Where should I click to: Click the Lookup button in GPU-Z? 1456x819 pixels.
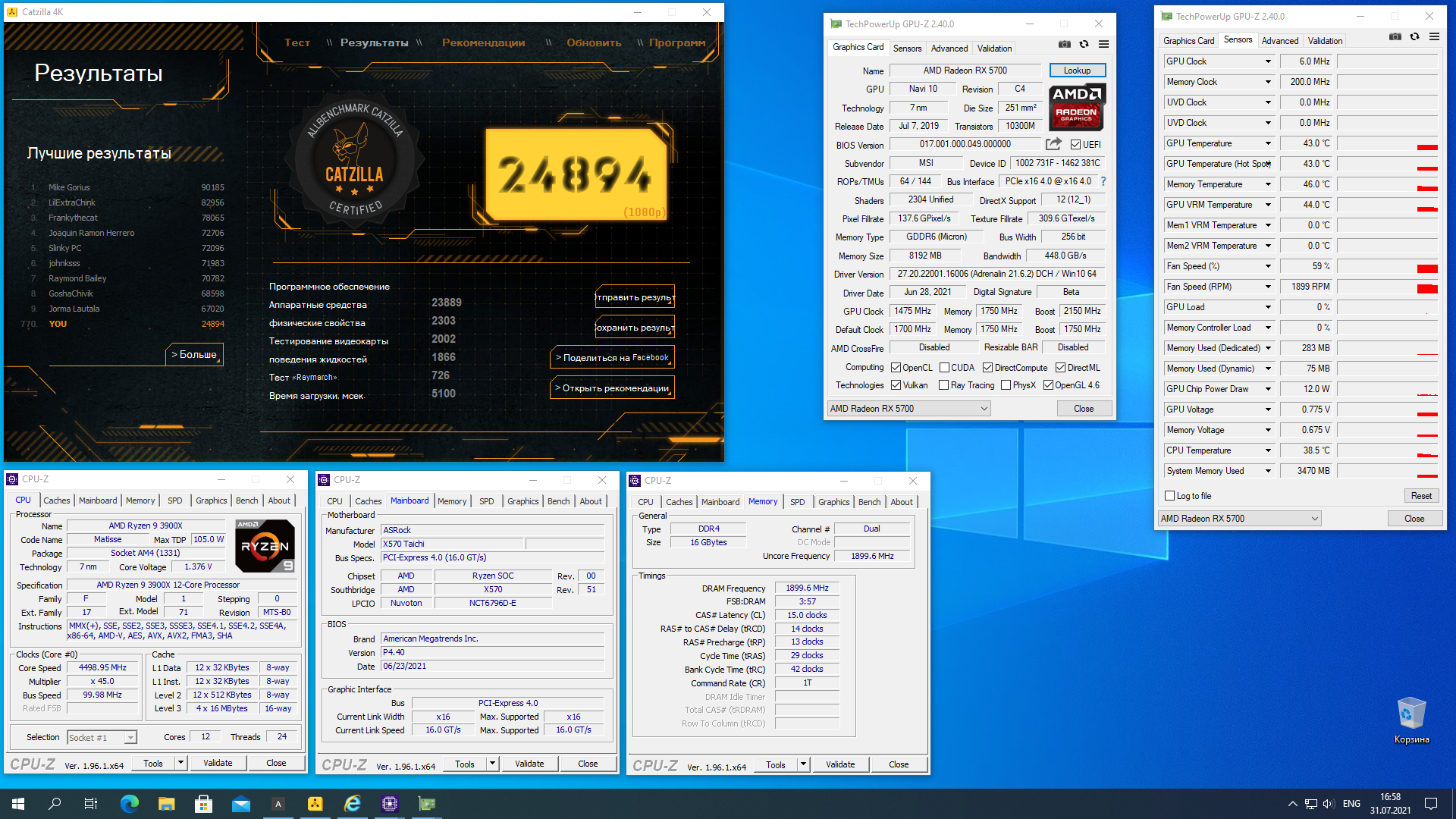coord(1077,71)
